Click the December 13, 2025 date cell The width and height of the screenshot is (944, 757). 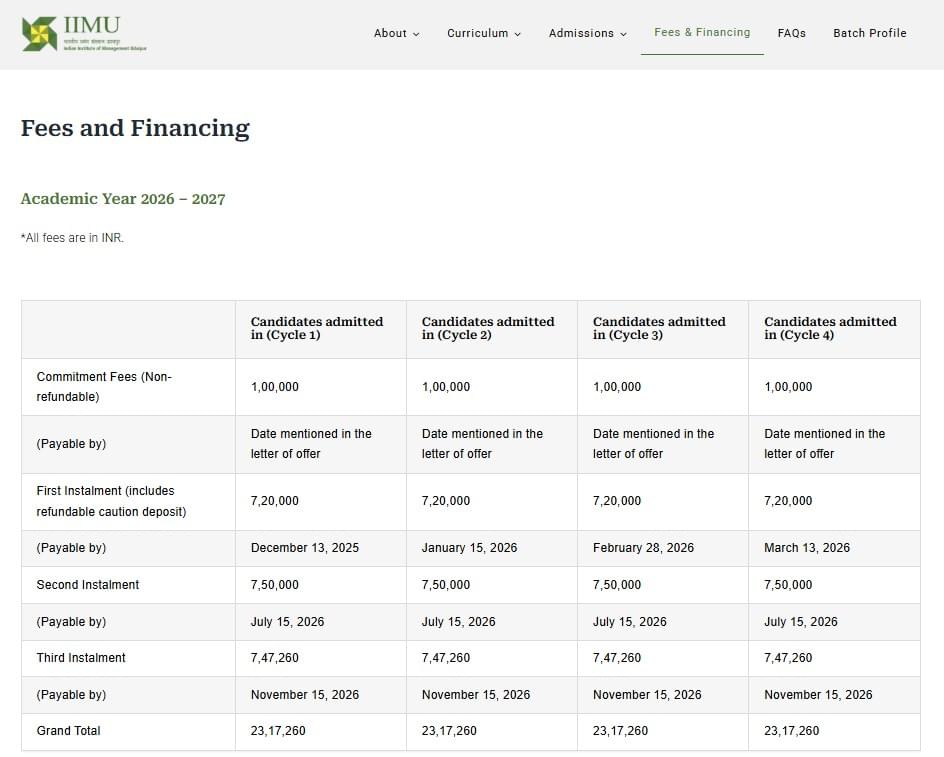tap(305, 548)
